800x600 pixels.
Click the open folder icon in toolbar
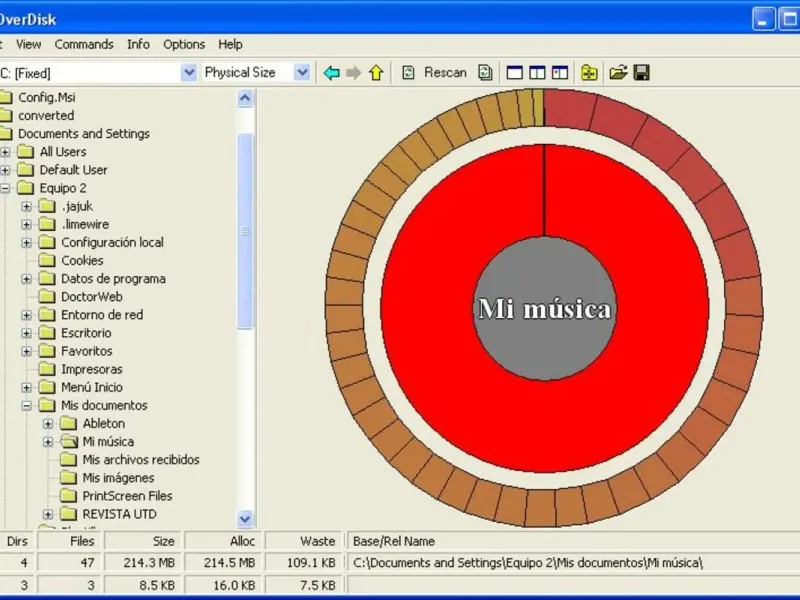619,73
